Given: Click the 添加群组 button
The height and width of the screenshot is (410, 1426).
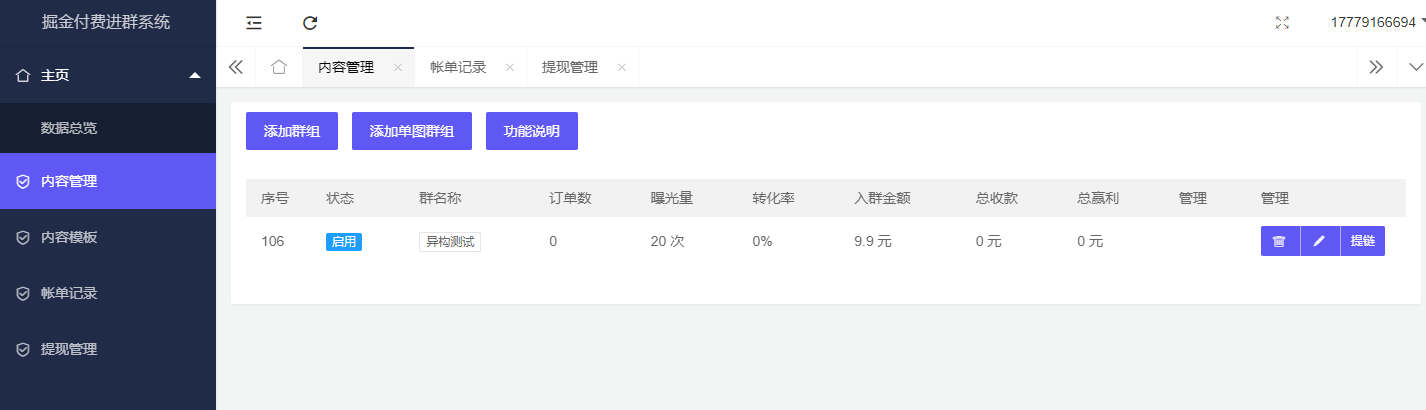Looking at the screenshot, I should coord(292,131).
